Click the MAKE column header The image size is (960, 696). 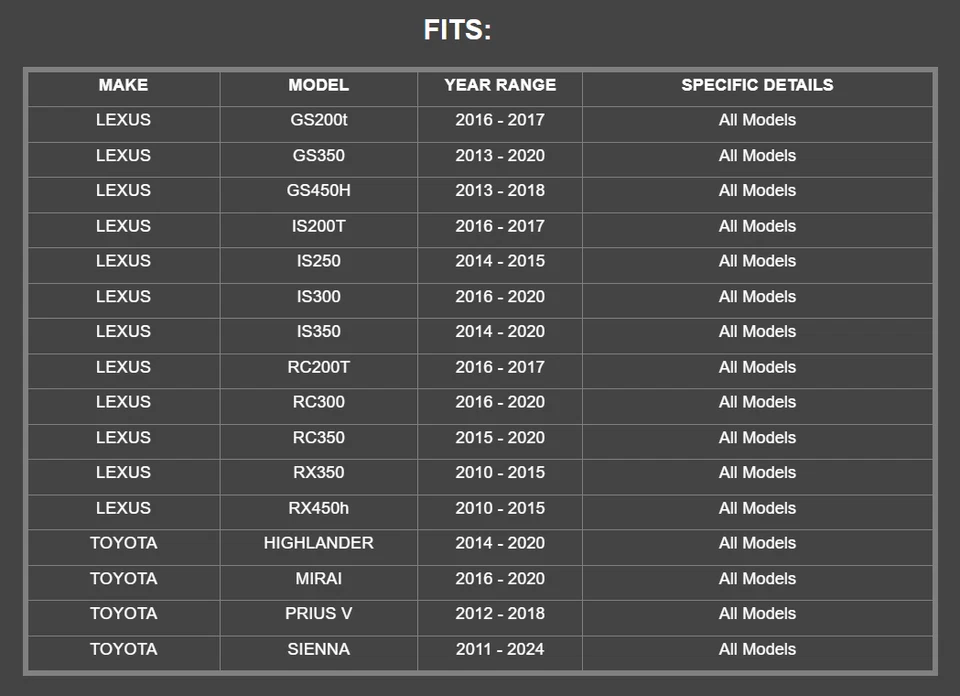123,85
